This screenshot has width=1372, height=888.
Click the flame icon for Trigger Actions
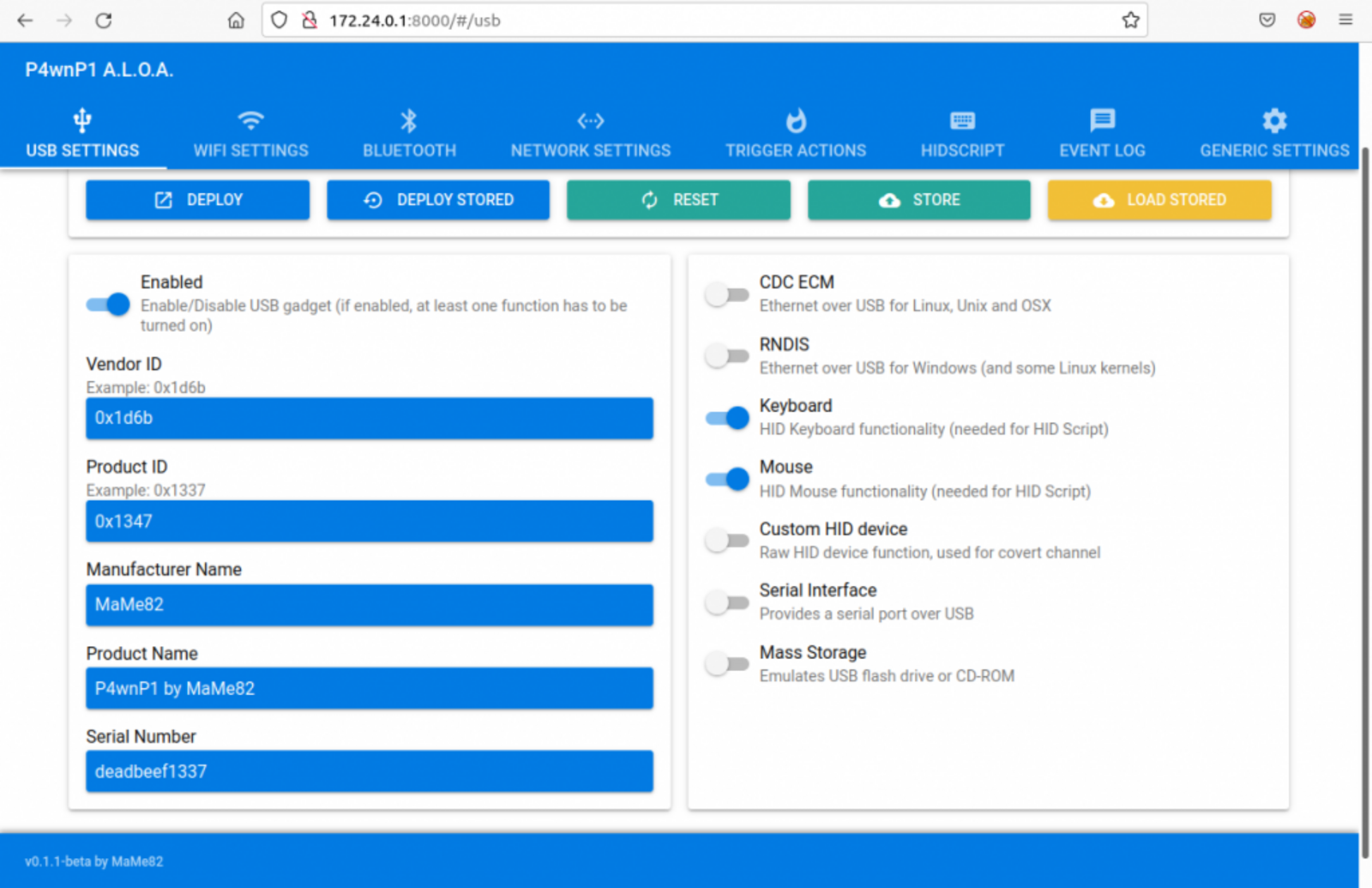(796, 121)
